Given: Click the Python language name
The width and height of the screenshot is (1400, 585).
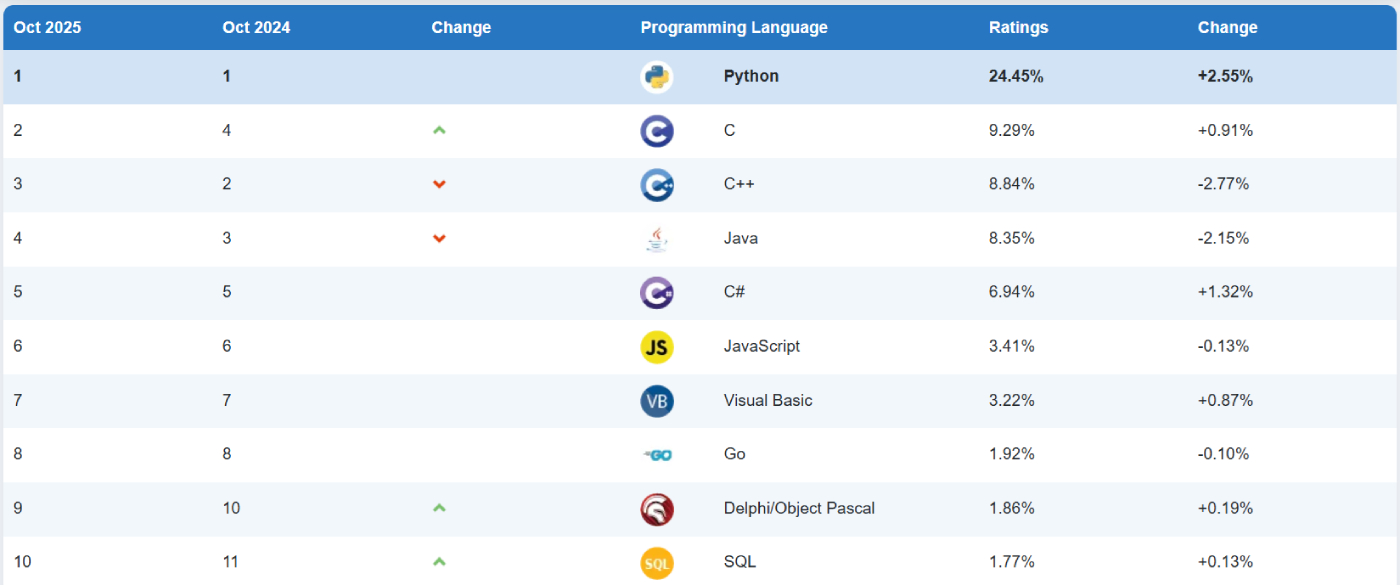Looking at the screenshot, I should click(x=751, y=76).
